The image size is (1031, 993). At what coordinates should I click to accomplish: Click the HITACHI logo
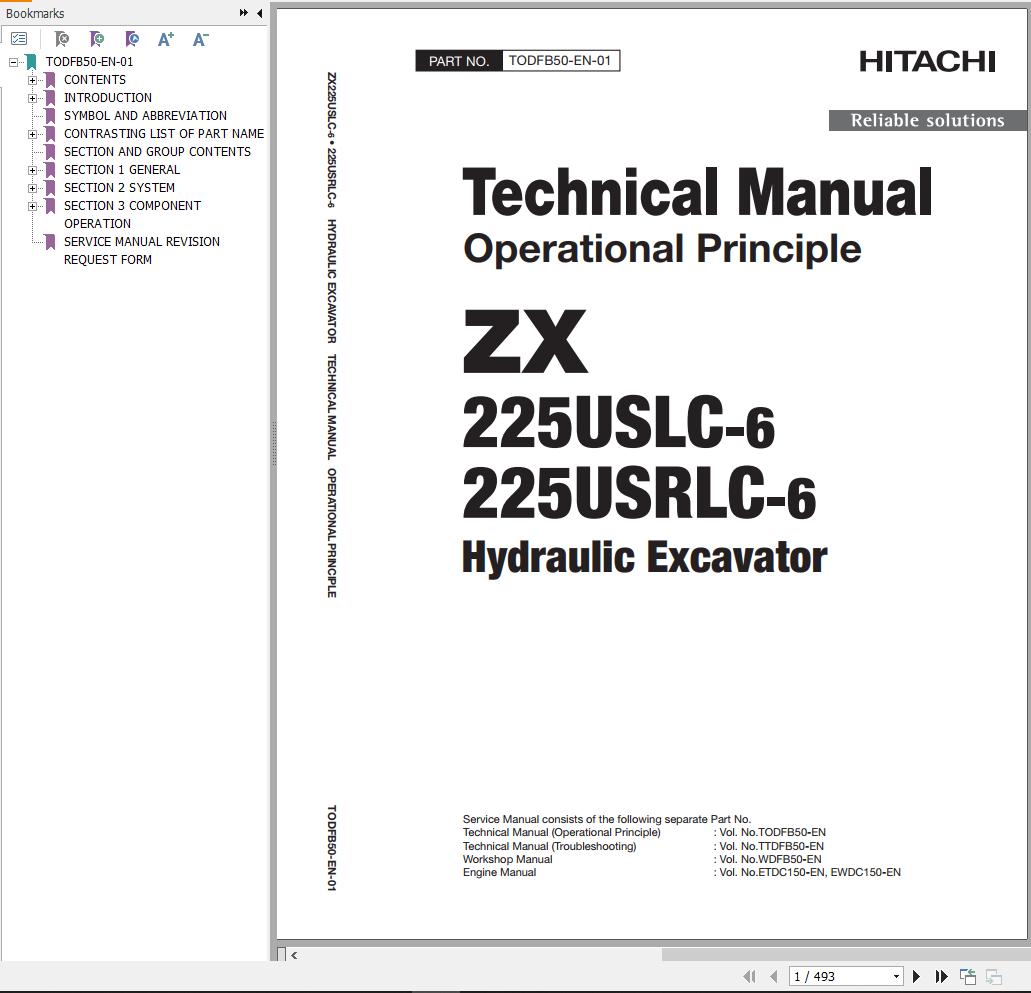(x=927, y=62)
